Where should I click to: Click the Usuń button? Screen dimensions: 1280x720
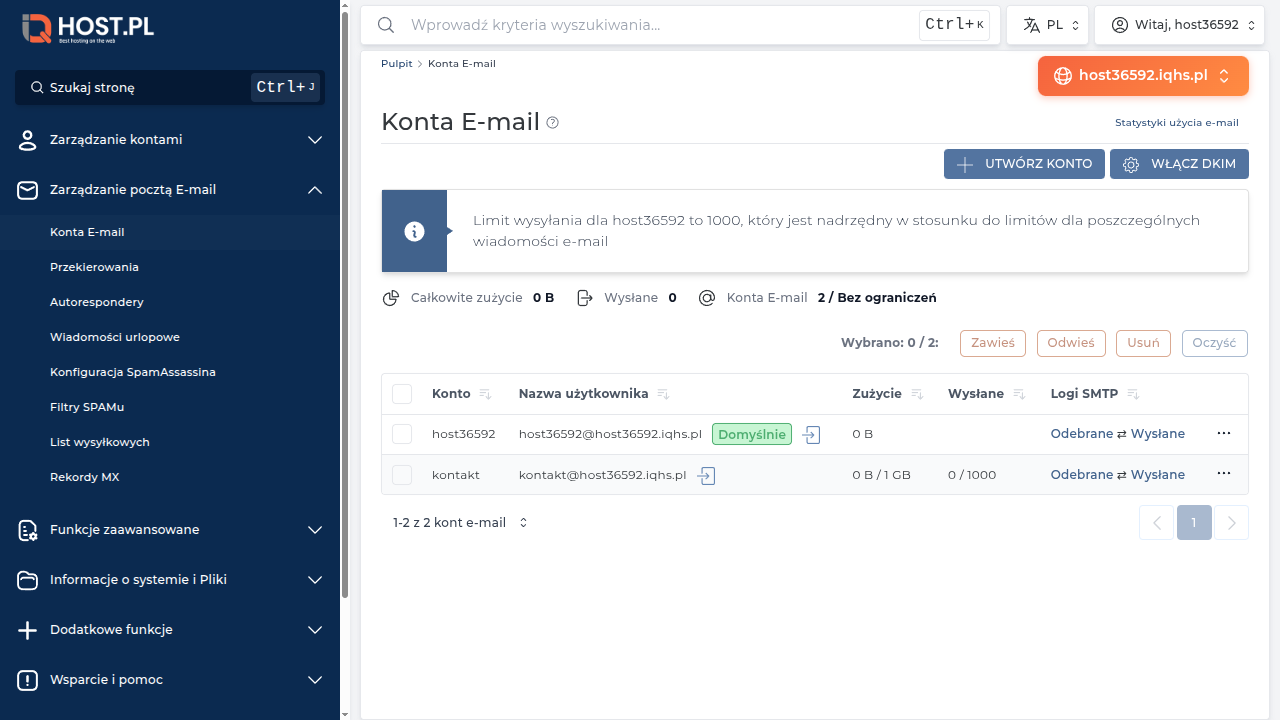[x=1143, y=343]
